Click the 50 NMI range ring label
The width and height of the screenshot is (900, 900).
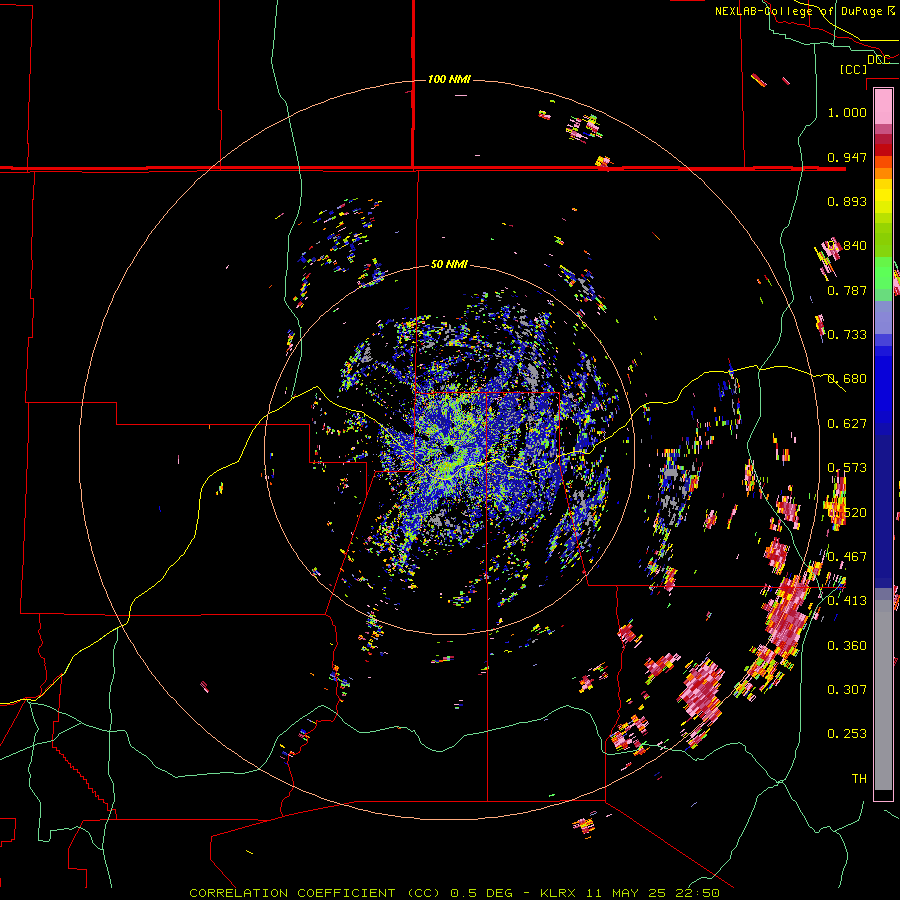[449, 264]
